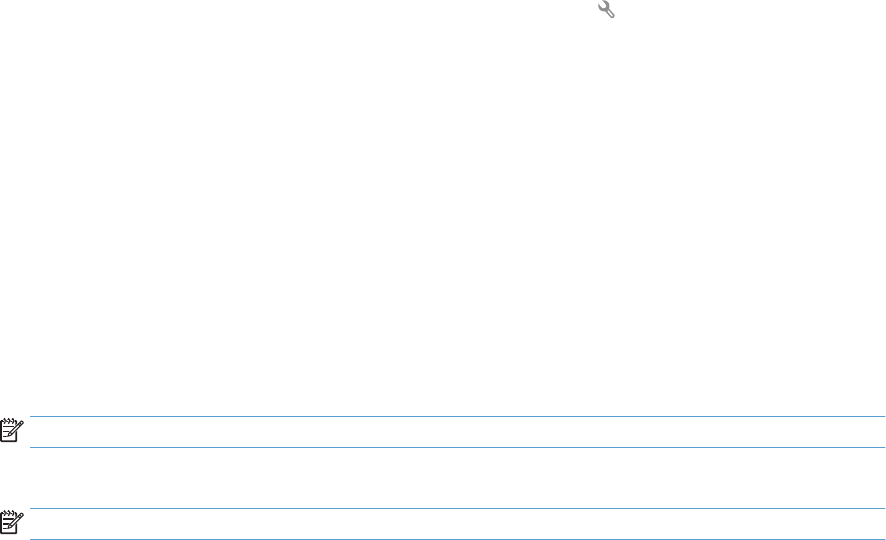Click the gray wrench setup icon

point(606,9)
